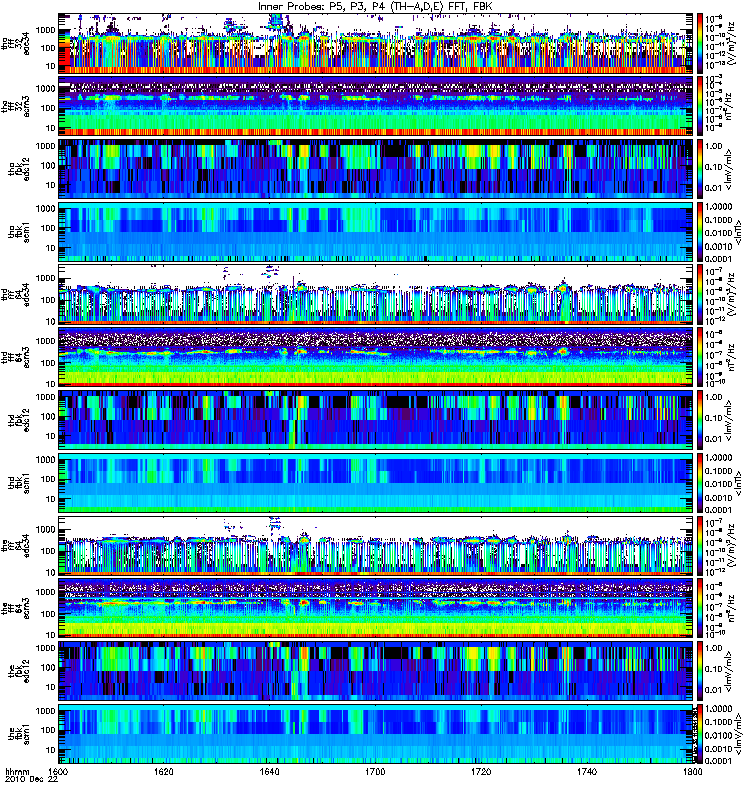Select the the scm3 FFT spectrogram panel
The height and width of the screenshot is (800, 750).
376,609
